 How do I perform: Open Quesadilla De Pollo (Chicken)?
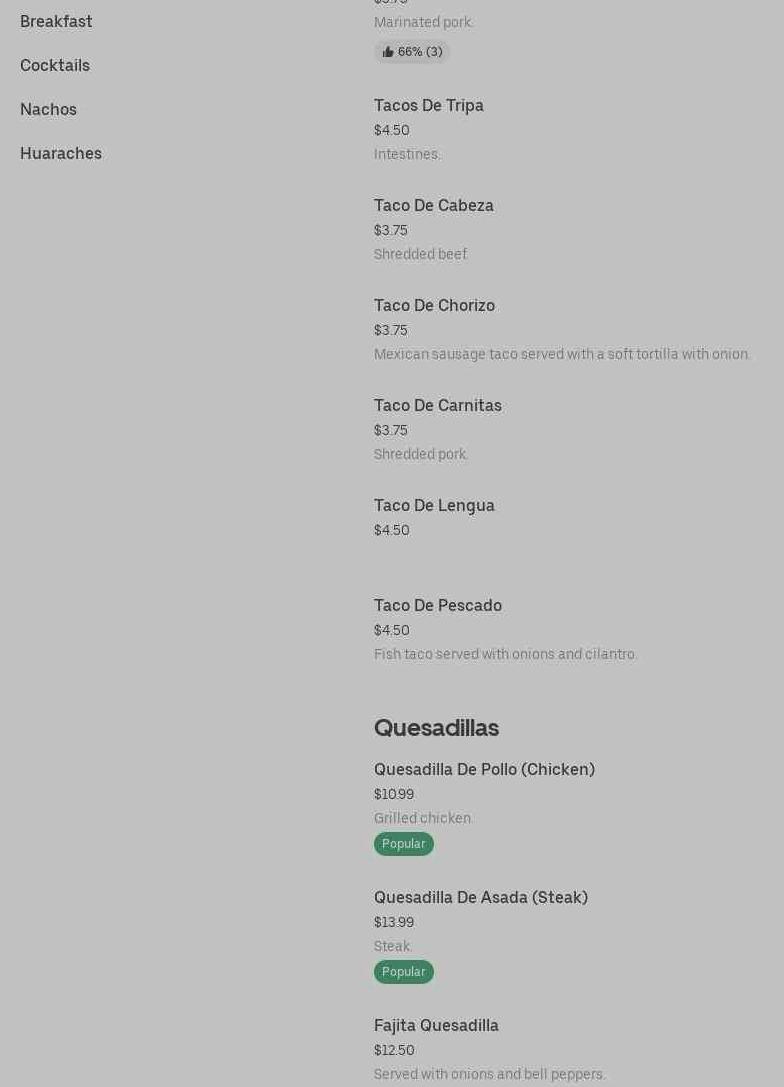coord(484,769)
